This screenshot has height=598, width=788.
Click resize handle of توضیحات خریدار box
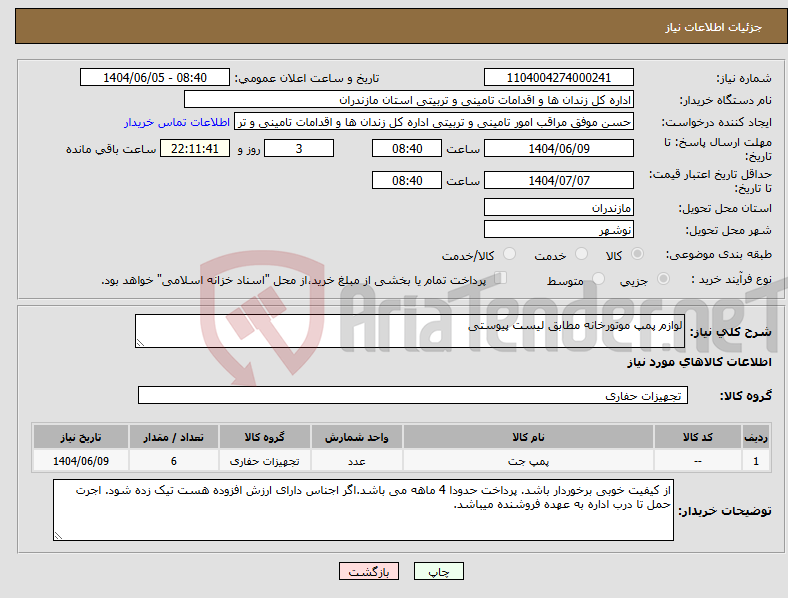click(x=58, y=536)
